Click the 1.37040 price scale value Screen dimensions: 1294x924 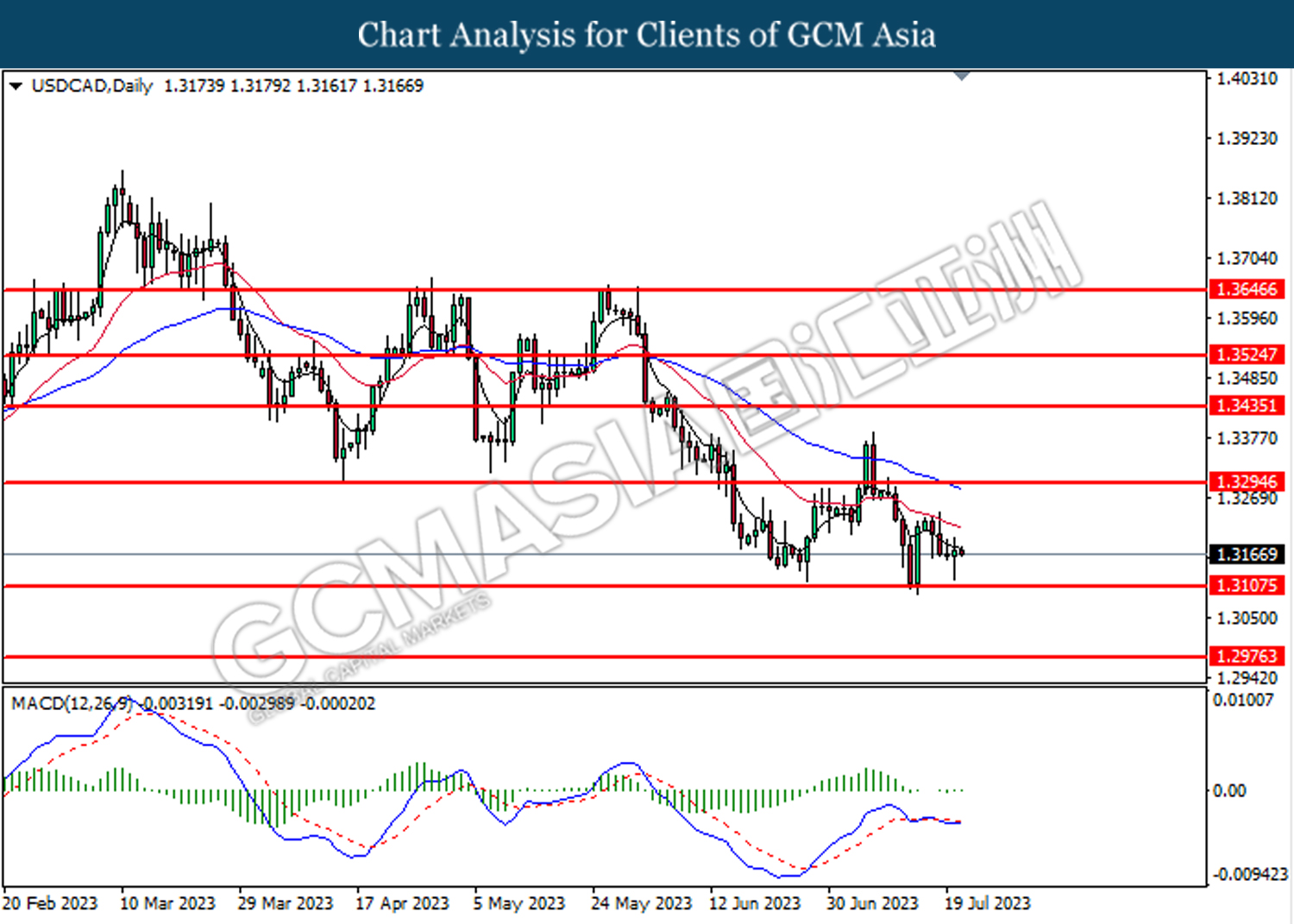pos(1247,258)
